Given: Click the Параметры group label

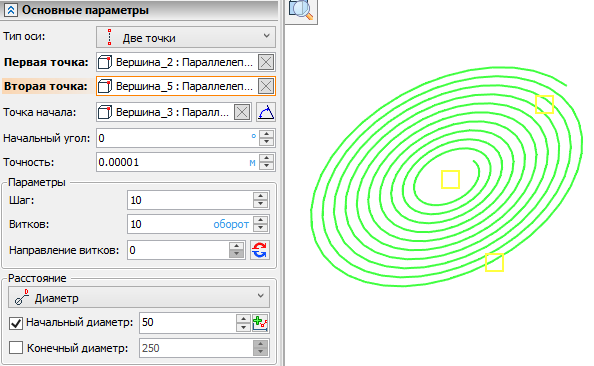Looking at the screenshot, I should coord(37,182).
